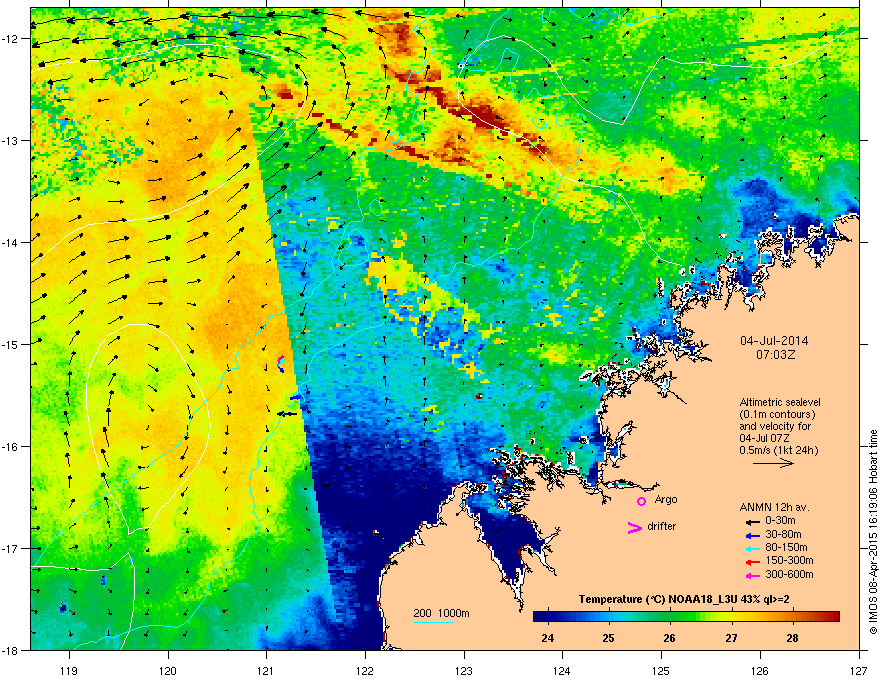Viewport: 880px width, 680px height.
Task: Click the '150-300m' depth label
Action: (x=789, y=560)
